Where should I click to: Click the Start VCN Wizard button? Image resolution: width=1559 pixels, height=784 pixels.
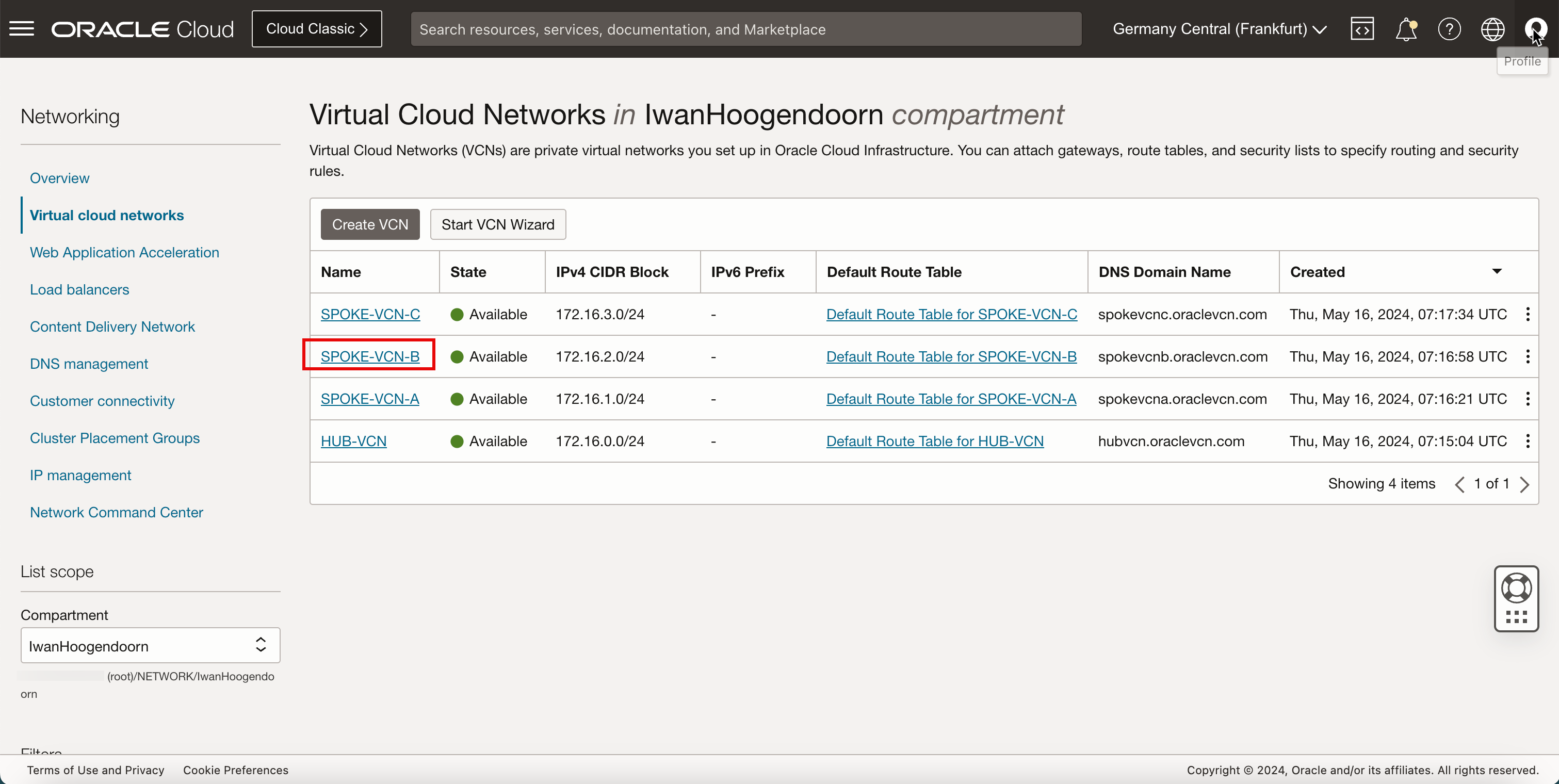click(498, 224)
